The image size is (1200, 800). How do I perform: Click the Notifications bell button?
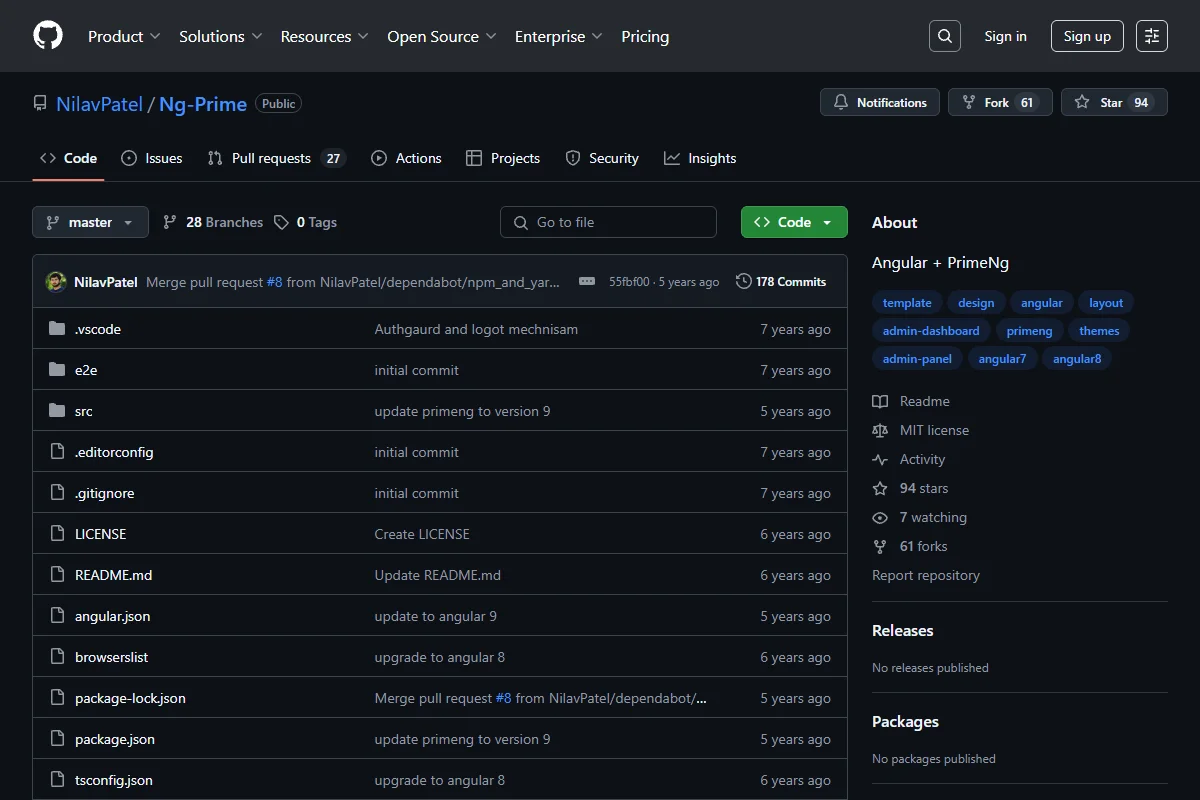coord(880,102)
